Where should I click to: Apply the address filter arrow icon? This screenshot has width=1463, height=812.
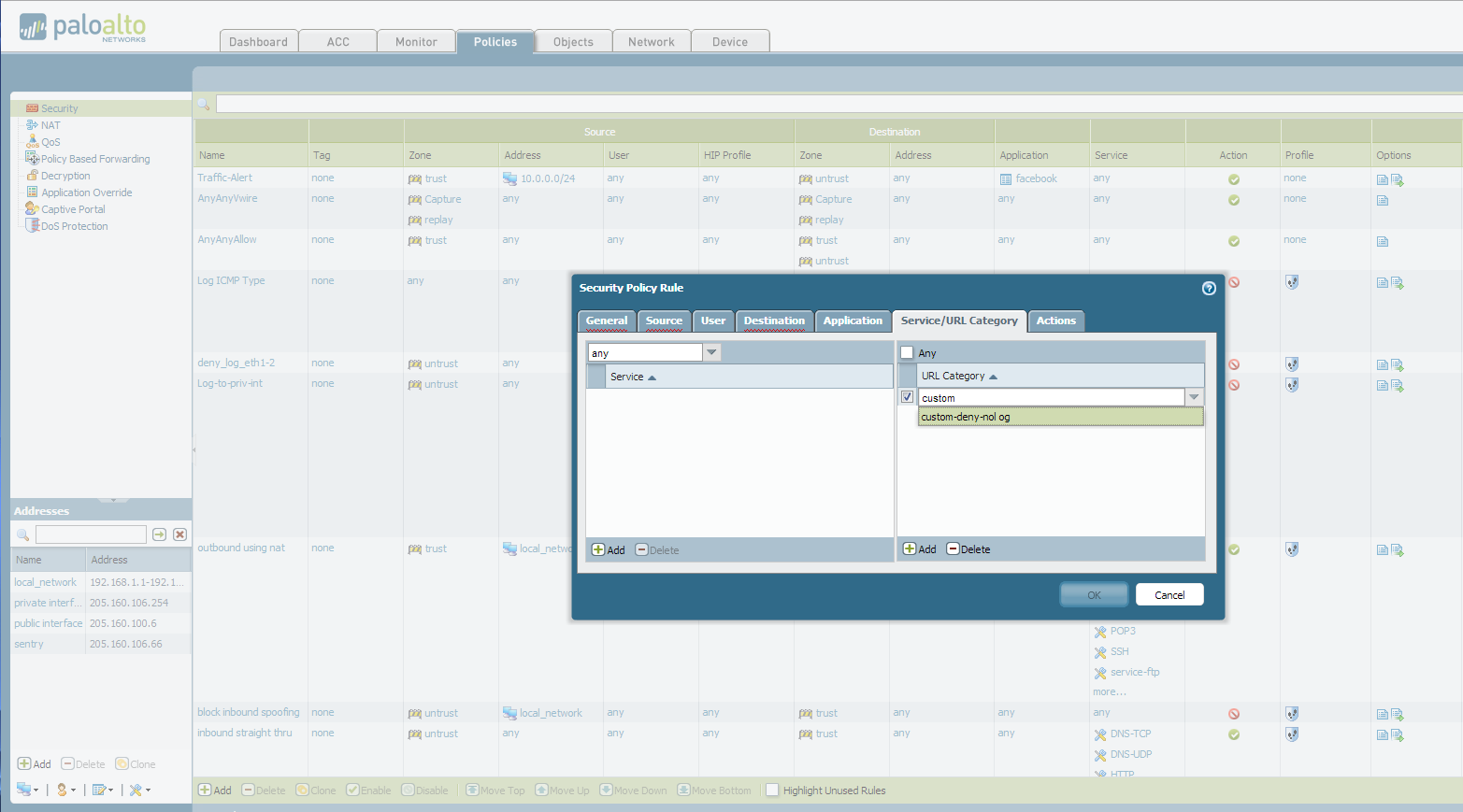coord(159,534)
